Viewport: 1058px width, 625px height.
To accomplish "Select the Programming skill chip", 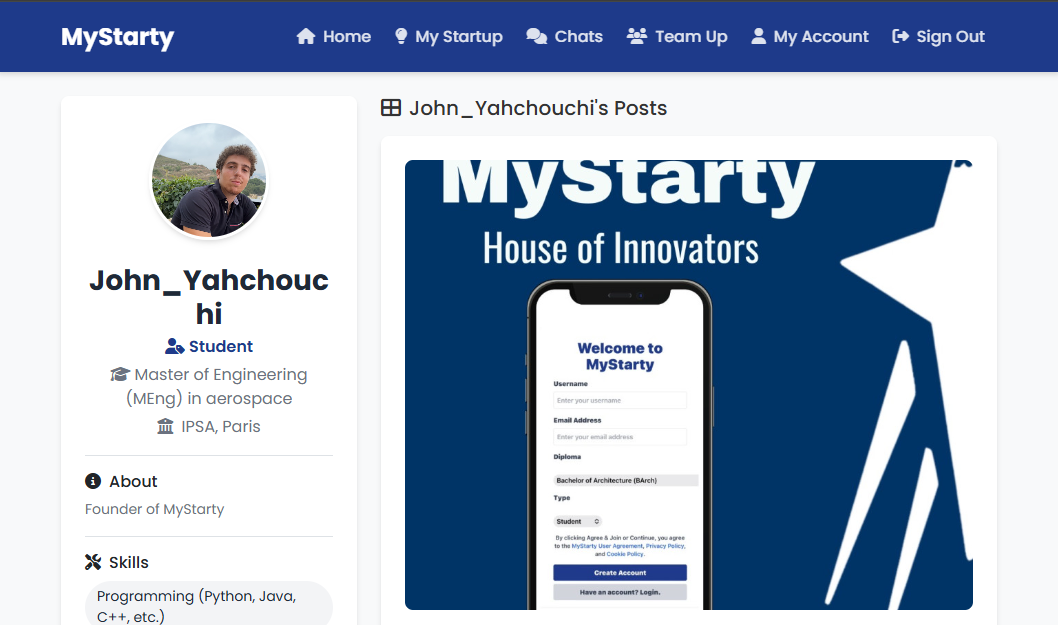I will 208,604.
